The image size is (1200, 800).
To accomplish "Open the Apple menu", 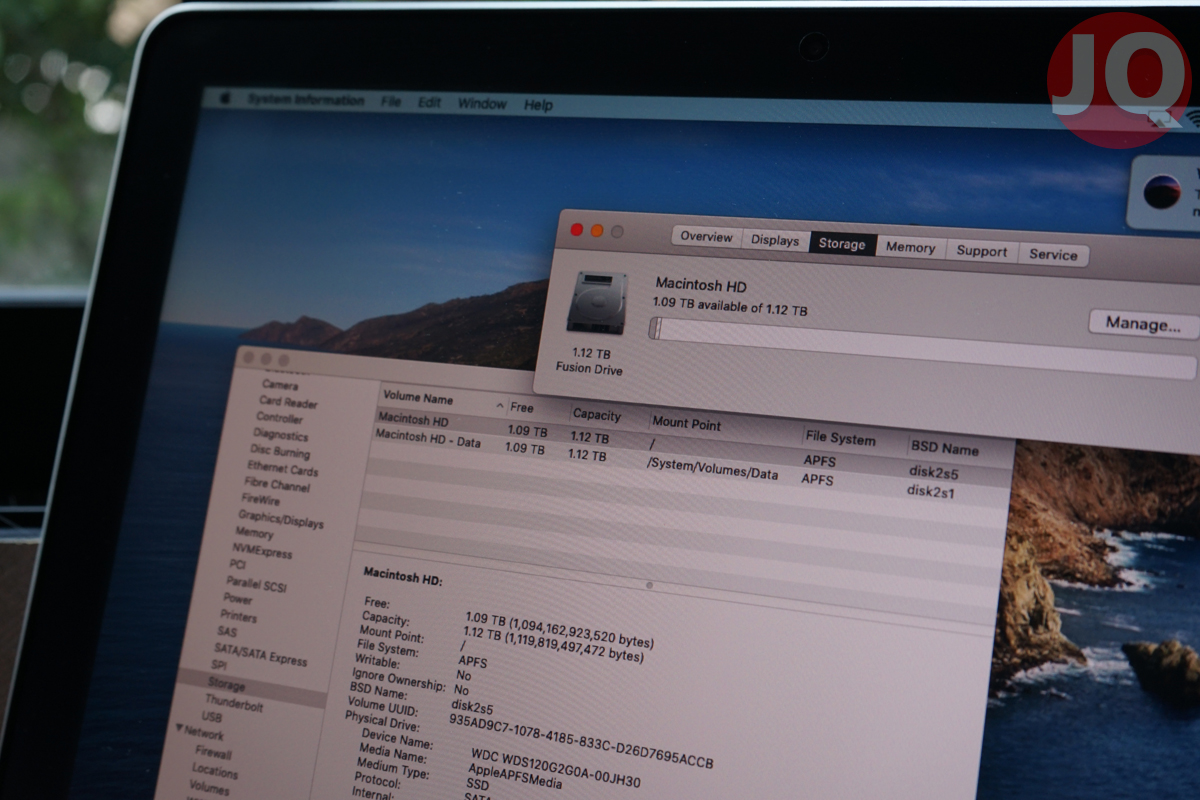I will coord(226,97).
